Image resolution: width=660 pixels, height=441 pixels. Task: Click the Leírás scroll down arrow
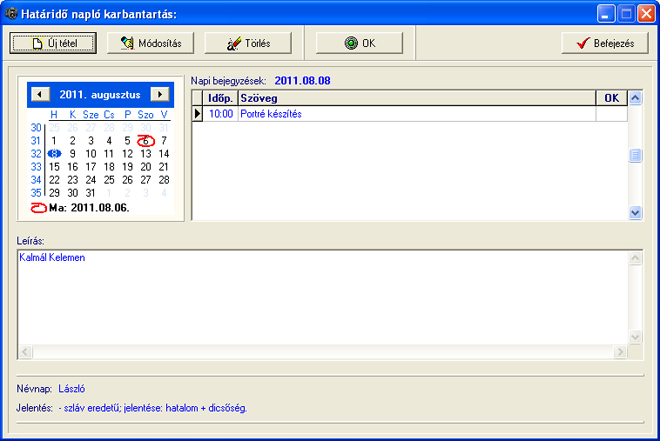pyautogui.click(x=635, y=337)
